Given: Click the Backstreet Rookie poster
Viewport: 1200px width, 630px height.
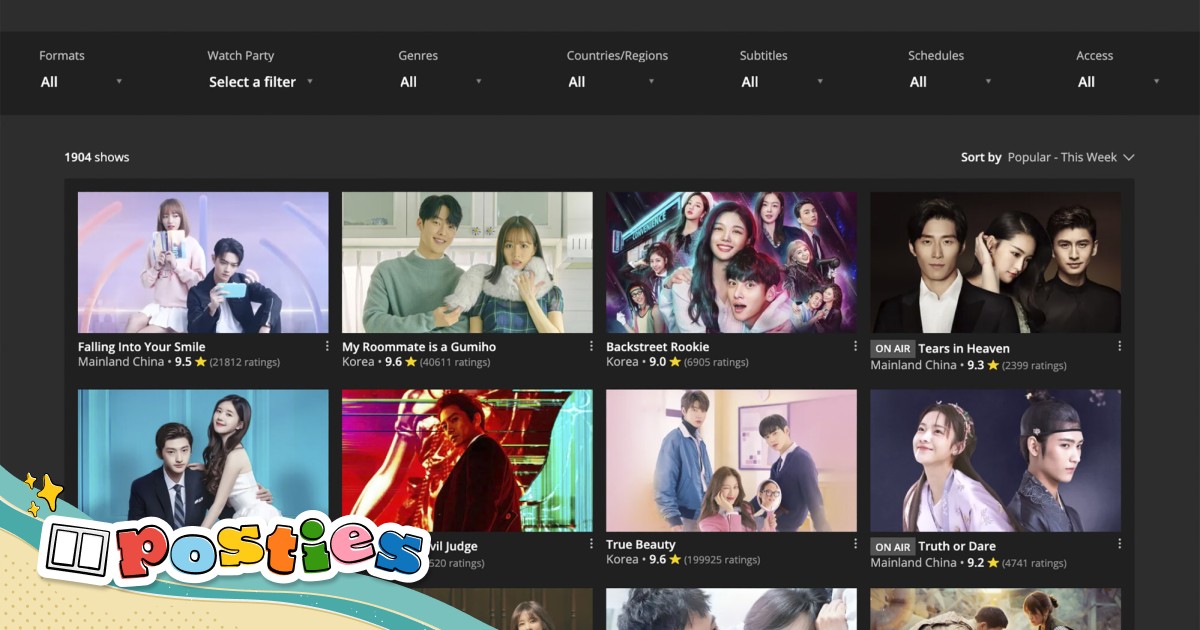Looking at the screenshot, I should [731, 262].
